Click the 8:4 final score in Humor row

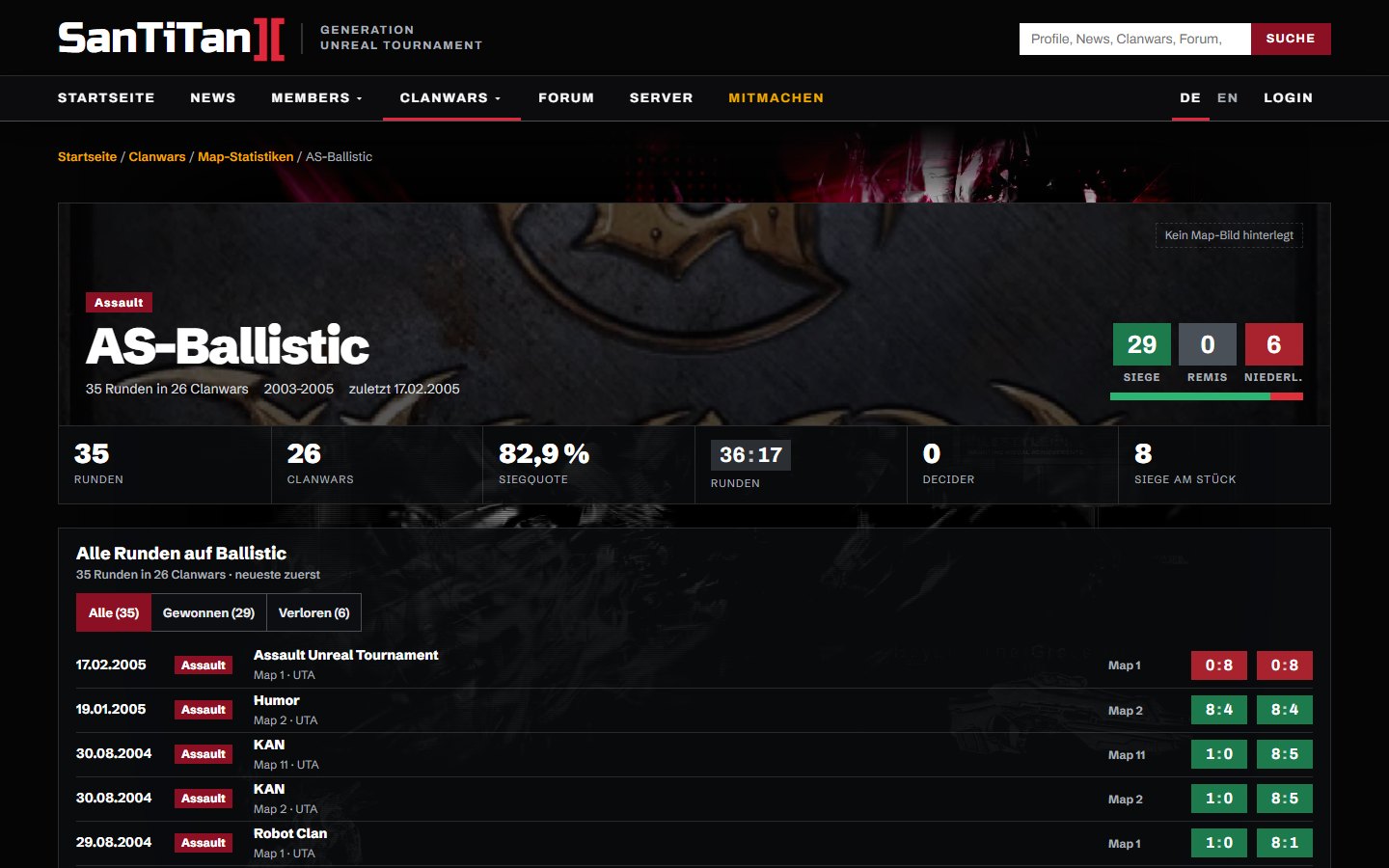point(1285,710)
